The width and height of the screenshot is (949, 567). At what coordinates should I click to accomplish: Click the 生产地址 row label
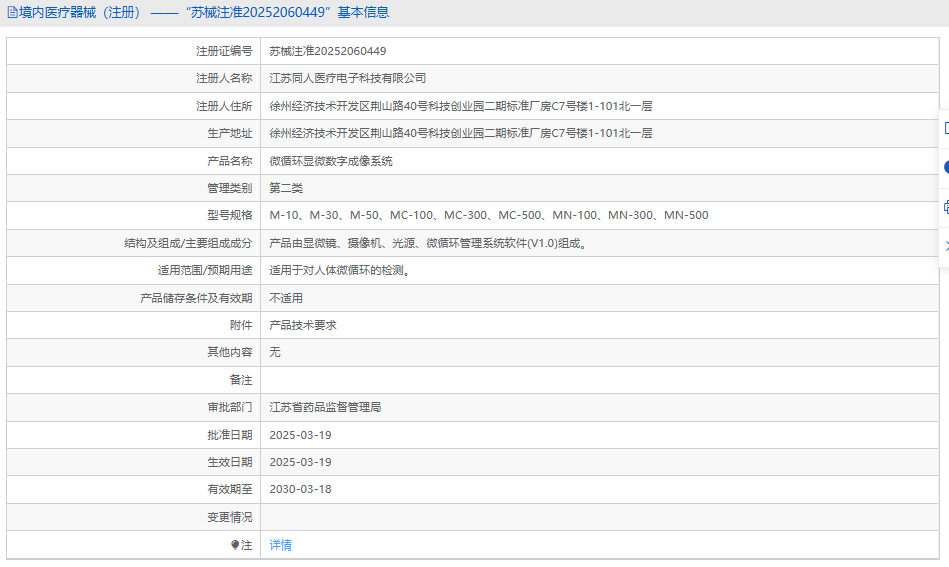click(230, 133)
